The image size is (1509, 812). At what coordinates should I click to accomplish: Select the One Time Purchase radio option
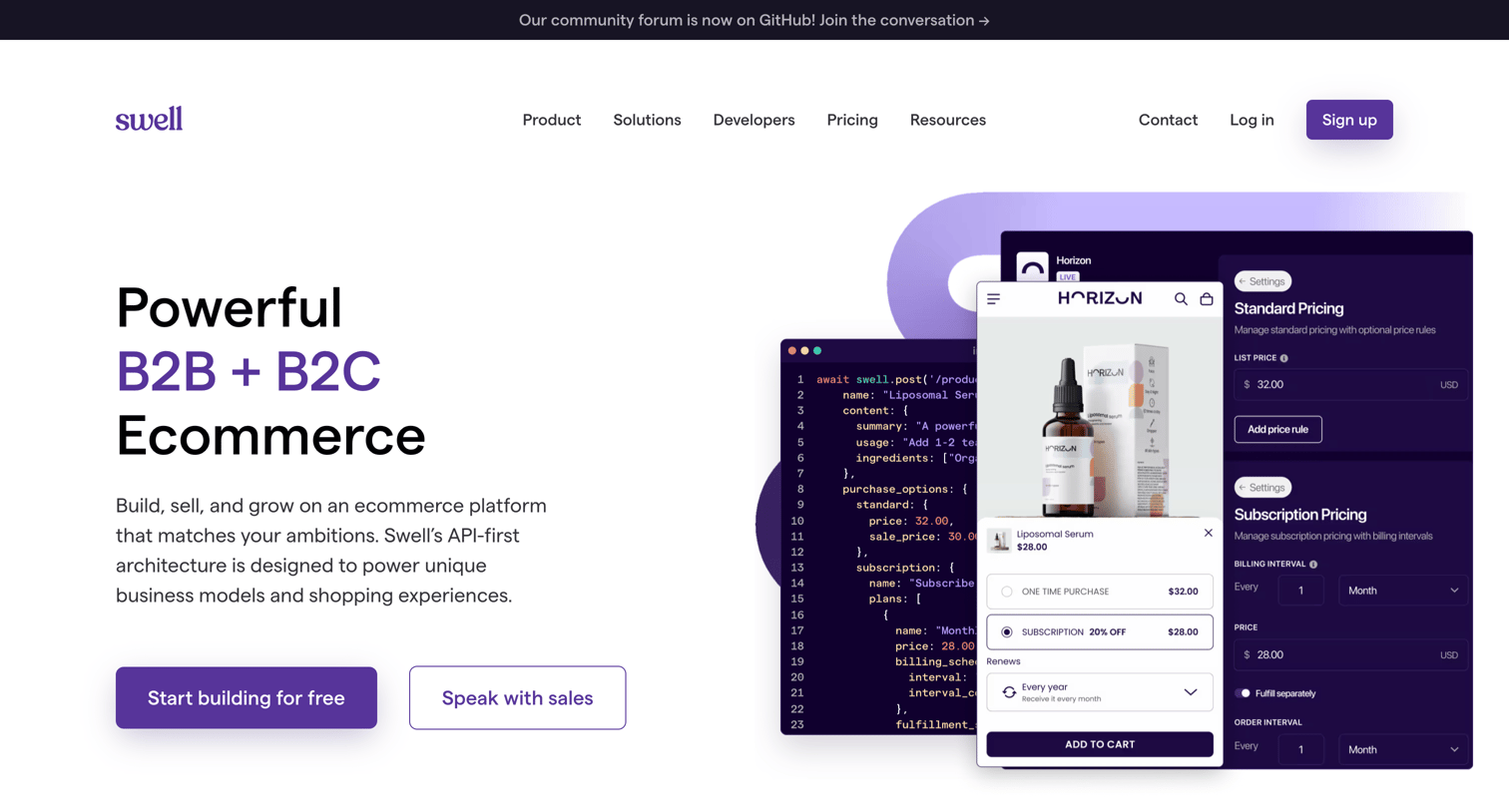(x=1007, y=592)
